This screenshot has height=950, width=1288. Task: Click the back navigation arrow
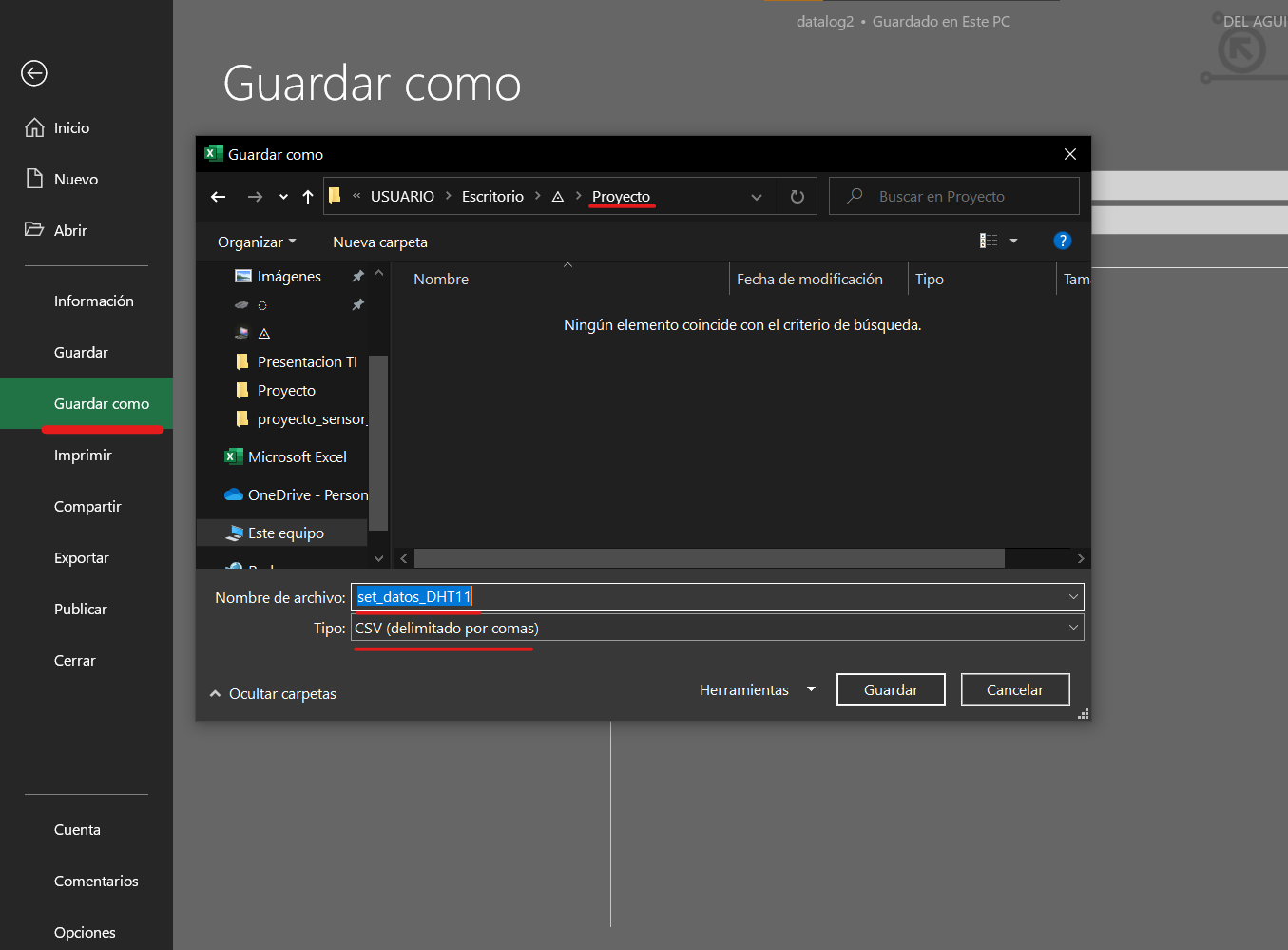218,196
